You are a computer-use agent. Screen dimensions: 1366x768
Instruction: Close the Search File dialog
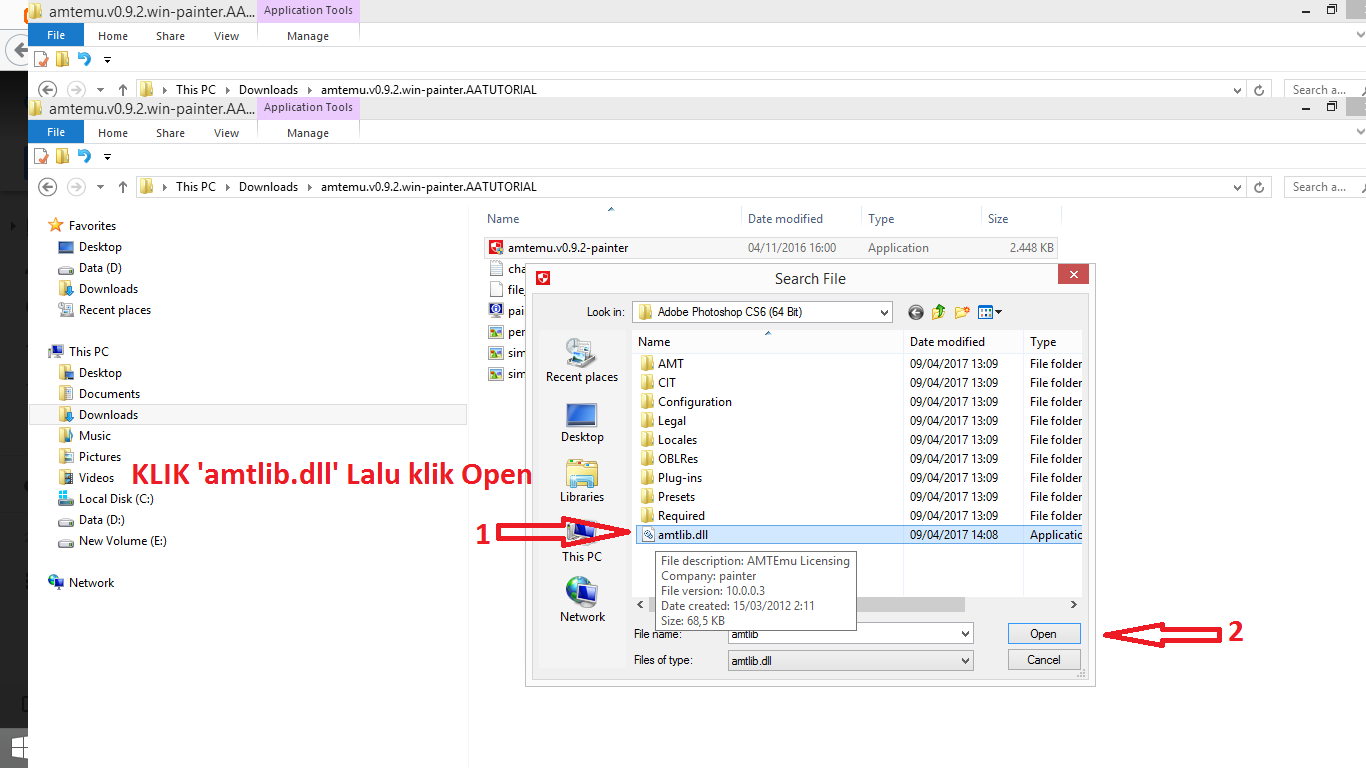pyautogui.click(x=1073, y=276)
